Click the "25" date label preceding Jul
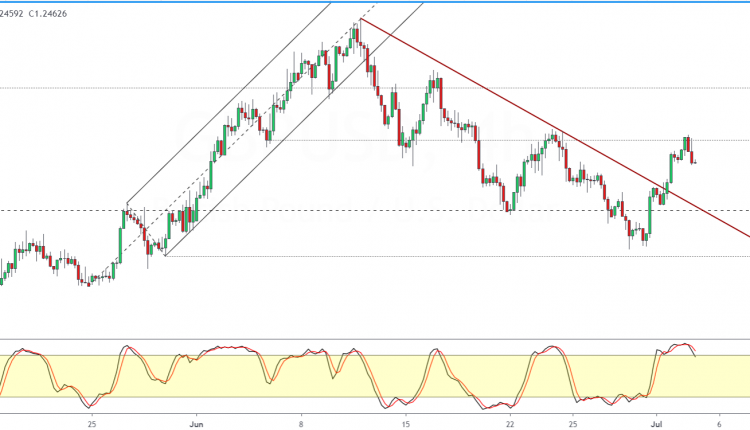 (573, 424)
